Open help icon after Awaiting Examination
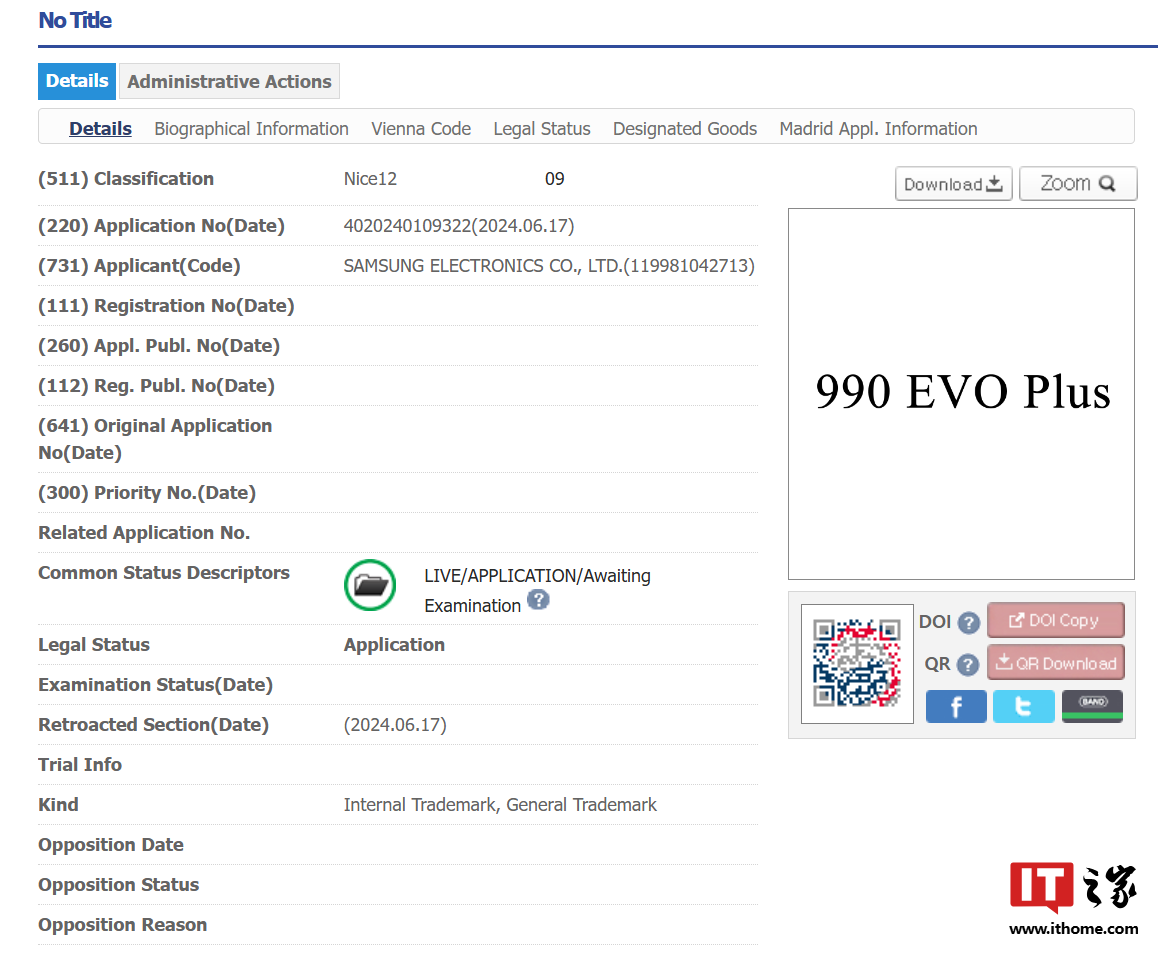The height and width of the screenshot is (961, 1158). point(538,600)
